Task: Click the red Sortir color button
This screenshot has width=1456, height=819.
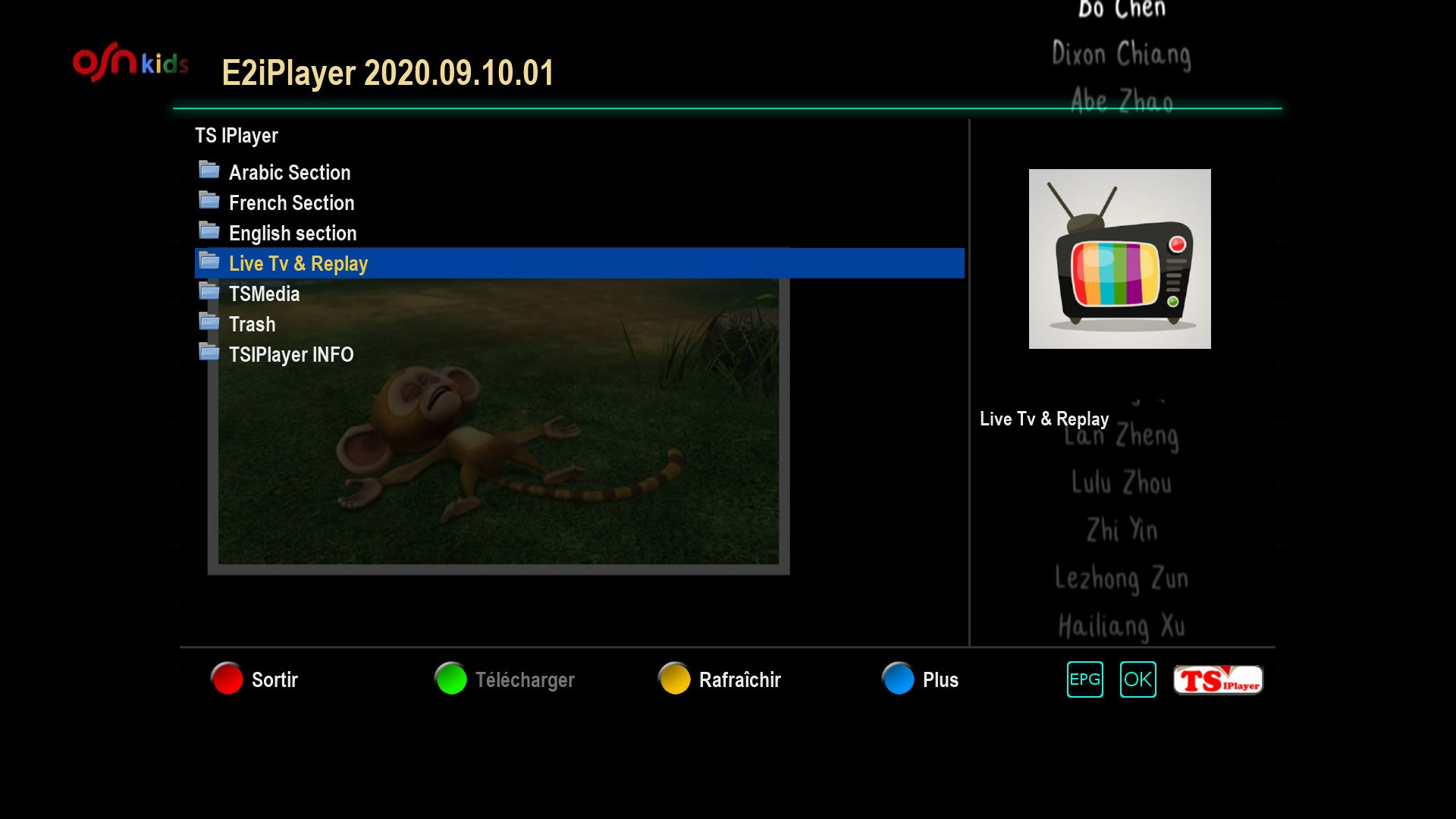Action: (x=227, y=679)
